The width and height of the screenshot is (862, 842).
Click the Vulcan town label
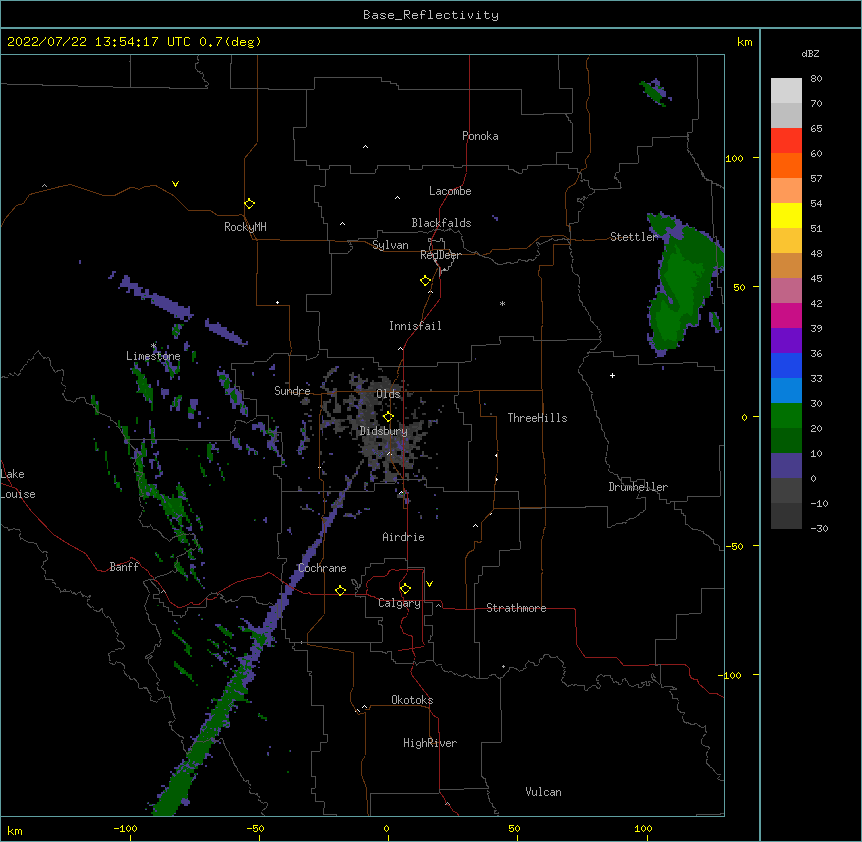point(543,792)
